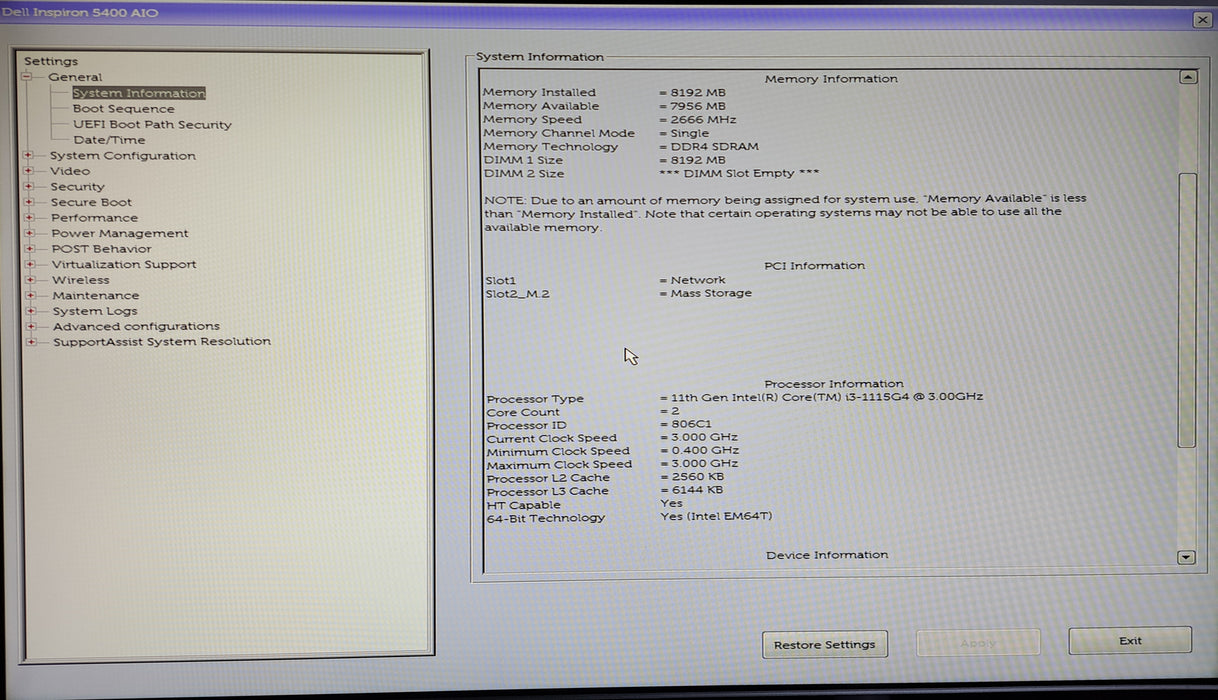1218x700 pixels.
Task: Expand the Security settings node
Action: [29, 186]
